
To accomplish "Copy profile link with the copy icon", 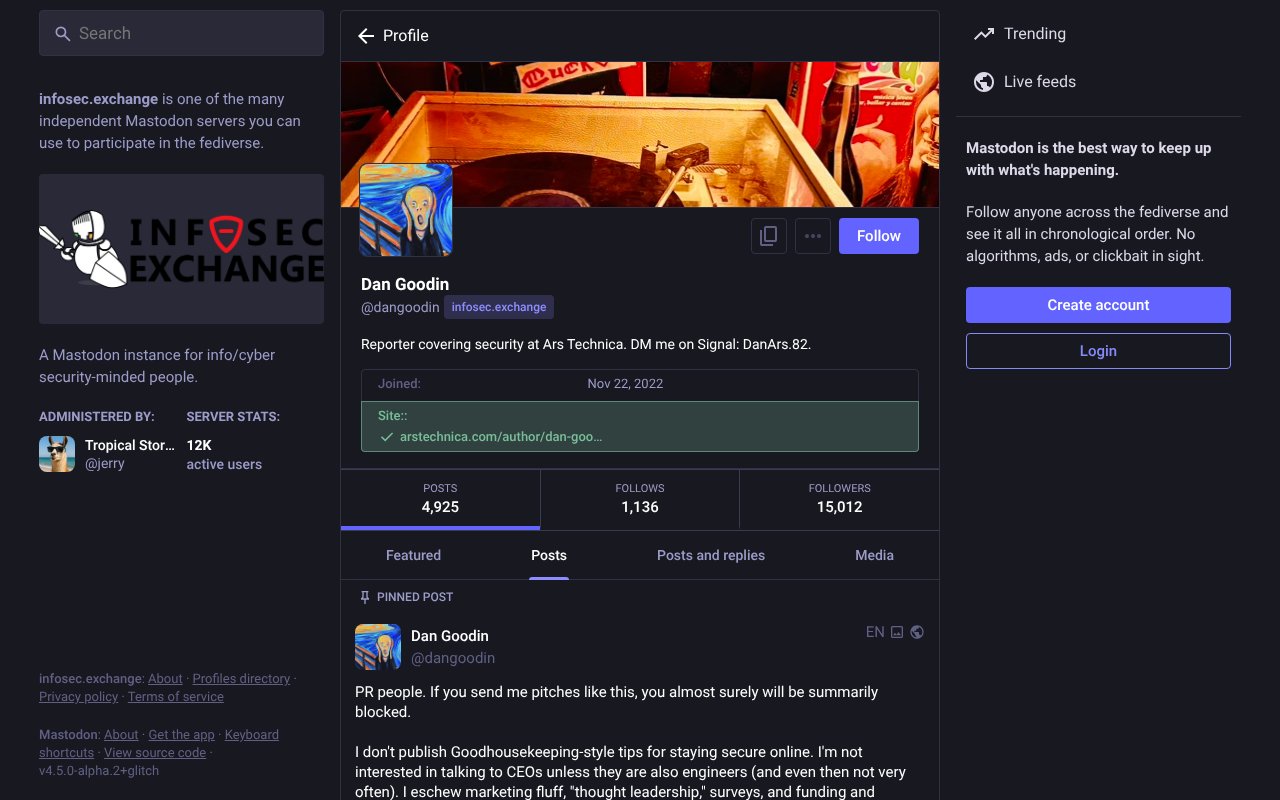I will 769,236.
